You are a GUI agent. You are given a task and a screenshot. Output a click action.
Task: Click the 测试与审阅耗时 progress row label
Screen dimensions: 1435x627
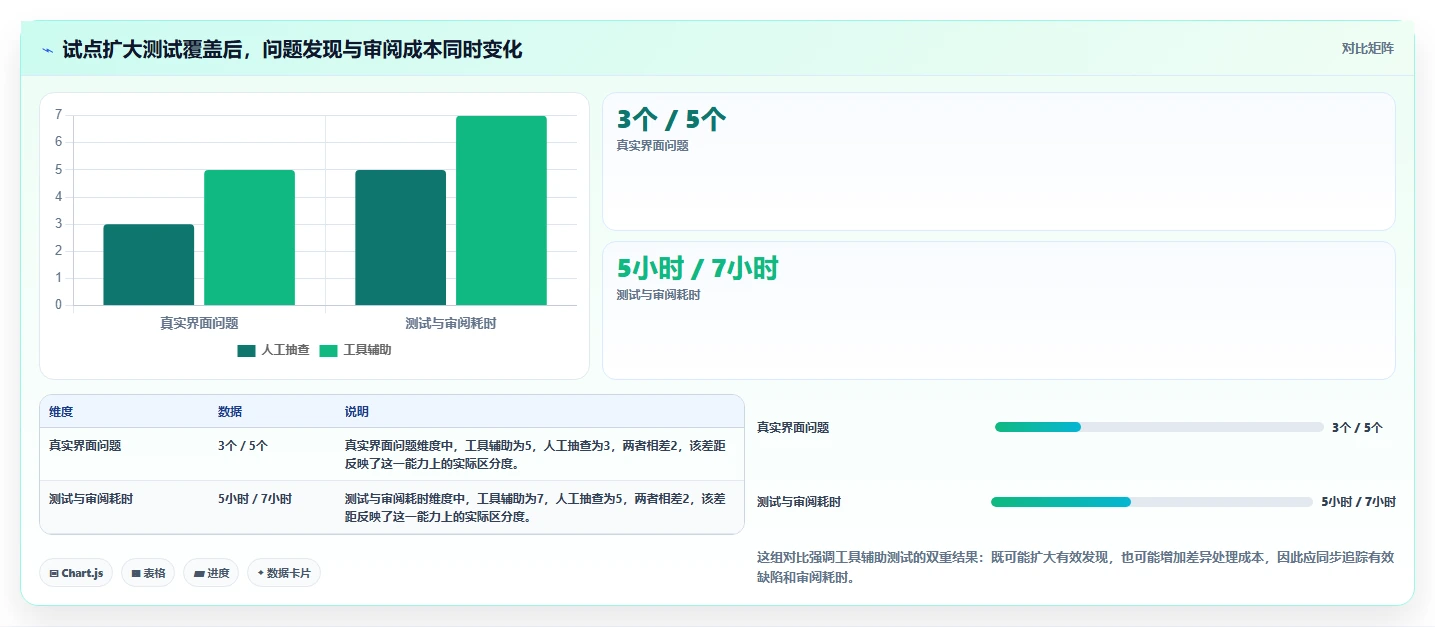[x=799, y=502]
